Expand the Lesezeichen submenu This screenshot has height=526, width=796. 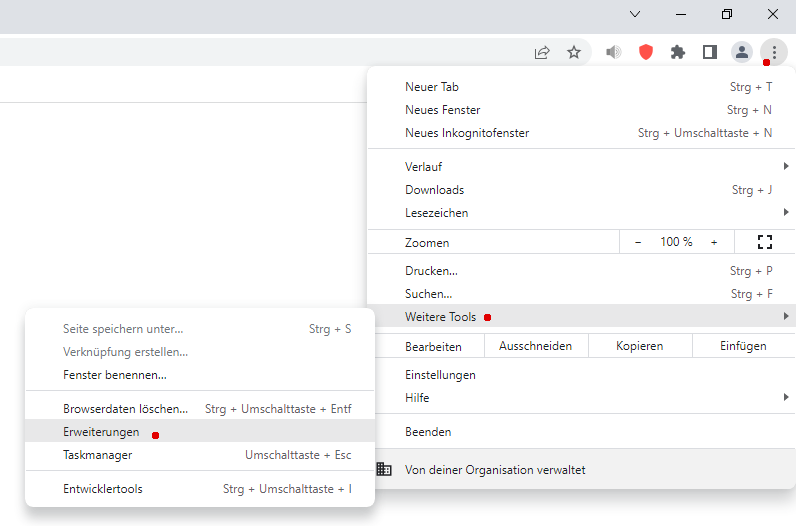pyautogui.click(x=580, y=213)
